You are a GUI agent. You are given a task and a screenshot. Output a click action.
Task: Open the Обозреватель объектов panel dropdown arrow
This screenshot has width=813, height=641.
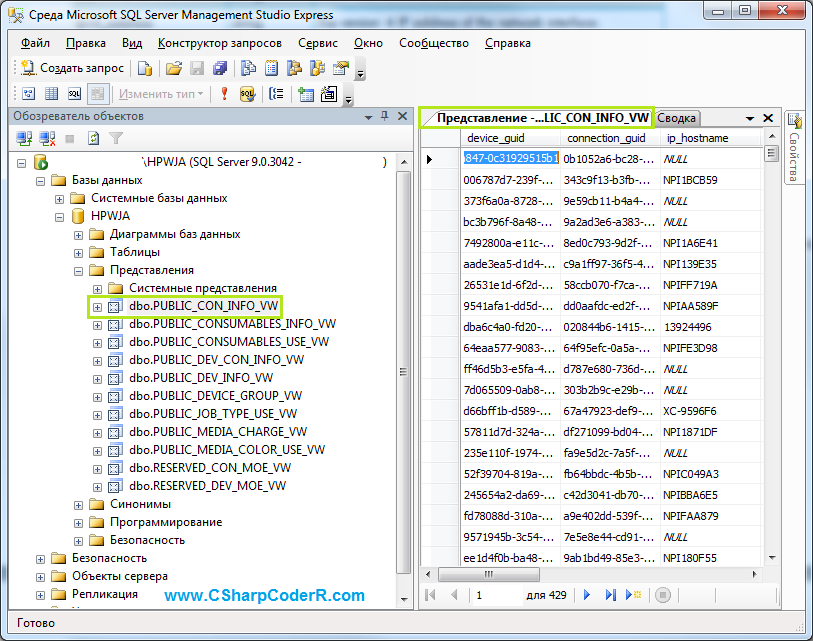[368, 117]
